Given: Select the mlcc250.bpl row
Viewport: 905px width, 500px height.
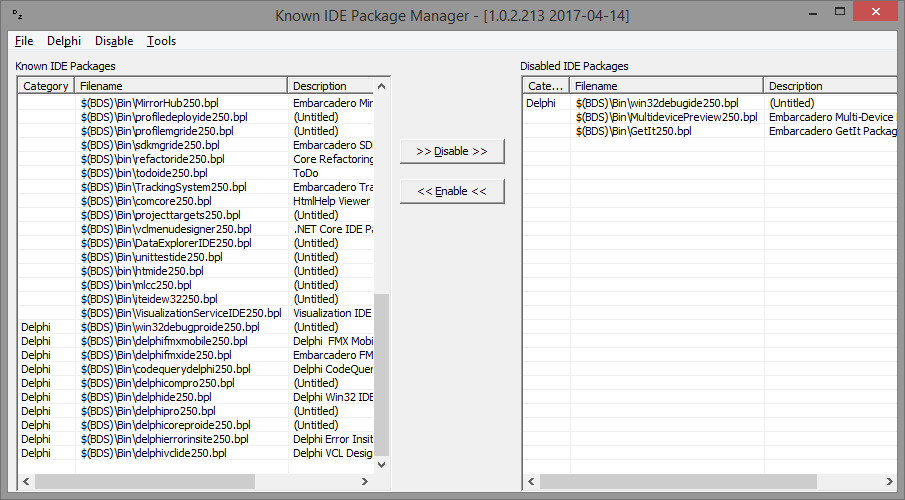Looking at the screenshot, I should 196,285.
